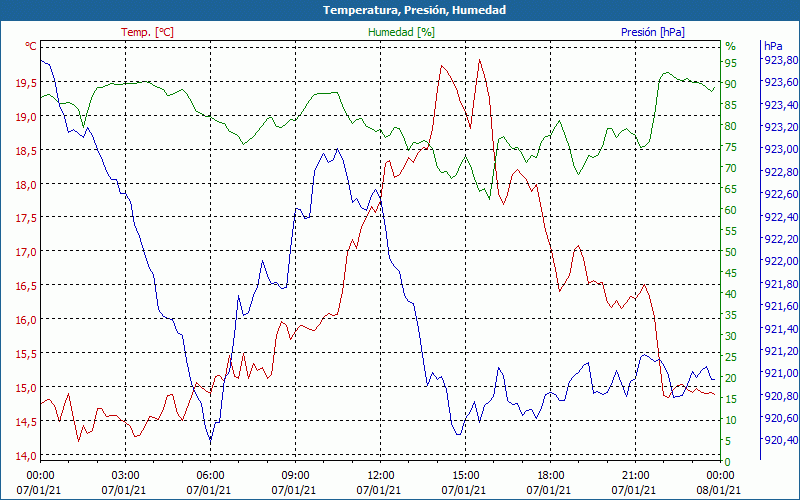Viewport: 800px width, 500px height.
Task: Click the 17,0 temperature axis value
Action: [x=27, y=252]
